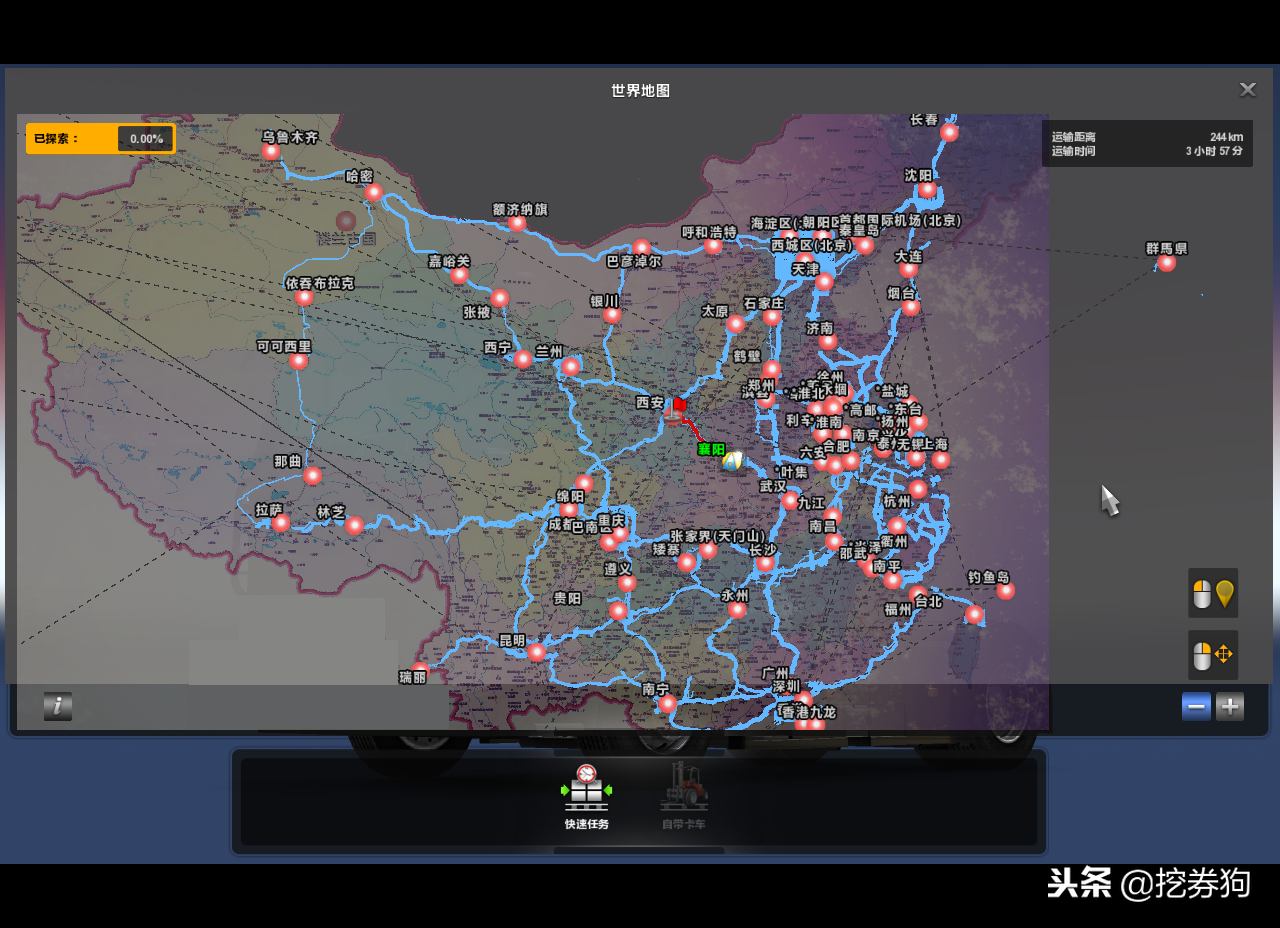The image size is (1280, 928).
Task: Click the truck position marker near 襄阳
Action: 734,460
